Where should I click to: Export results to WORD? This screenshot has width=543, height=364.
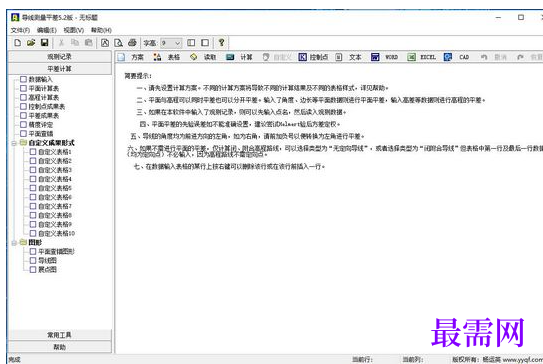[384, 57]
